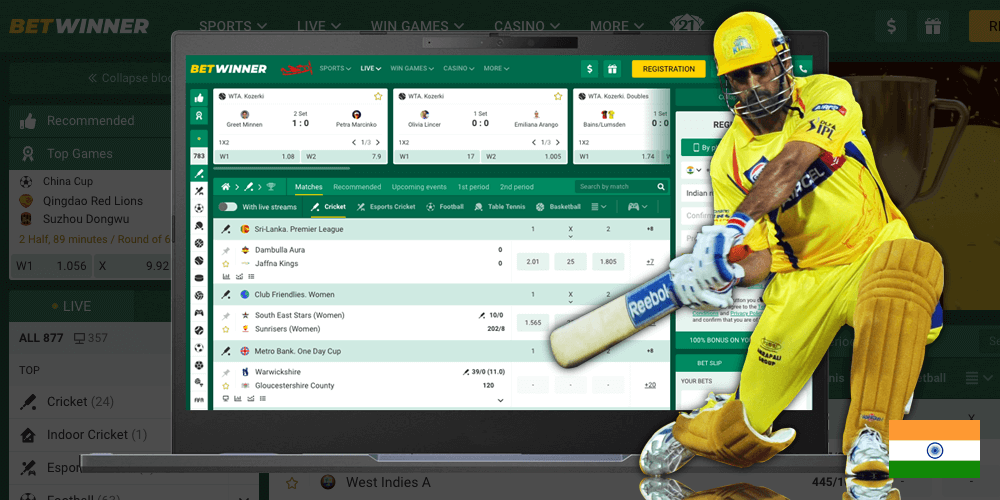Expand the more-sports list dropdown after Basketball
1000x500 pixels.
click(598, 207)
